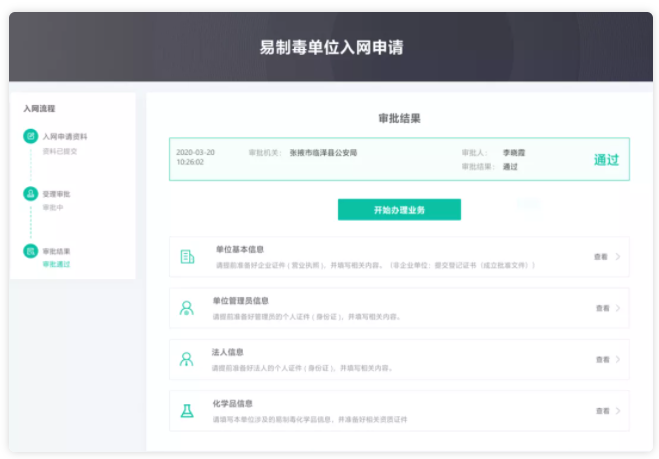Image resolution: width=659 pixels, height=459 pixels.
Task: Expand 单位基本信息 row with chevron arrow
Action: click(618, 257)
